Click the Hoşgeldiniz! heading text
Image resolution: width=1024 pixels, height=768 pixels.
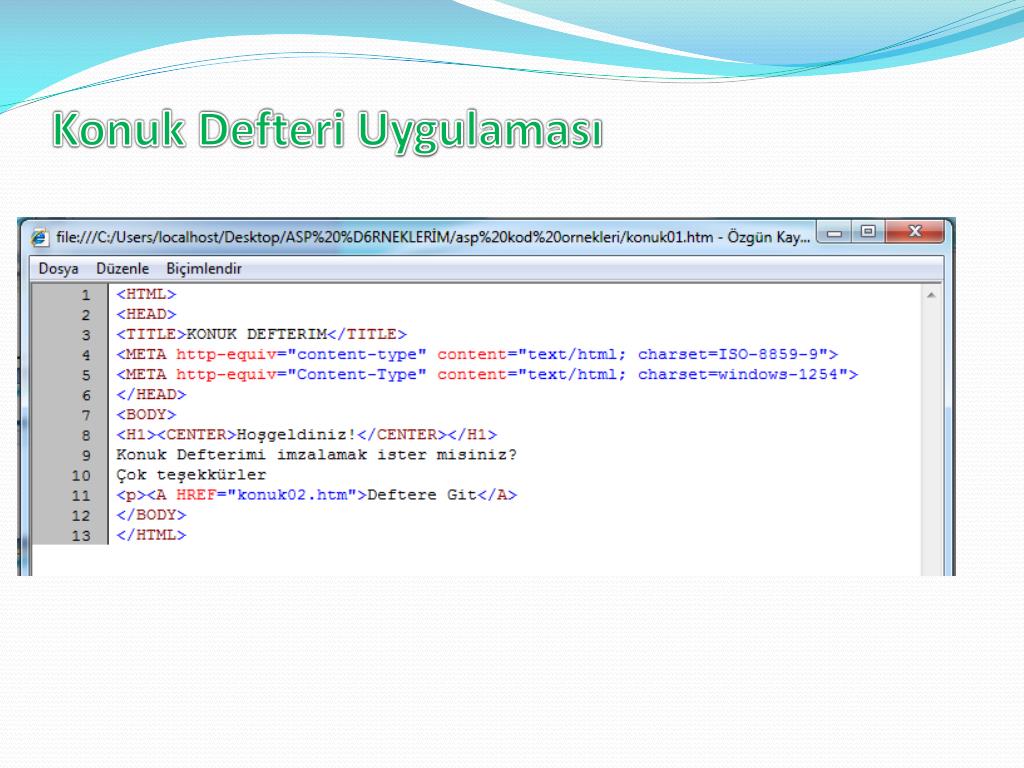click(296, 435)
